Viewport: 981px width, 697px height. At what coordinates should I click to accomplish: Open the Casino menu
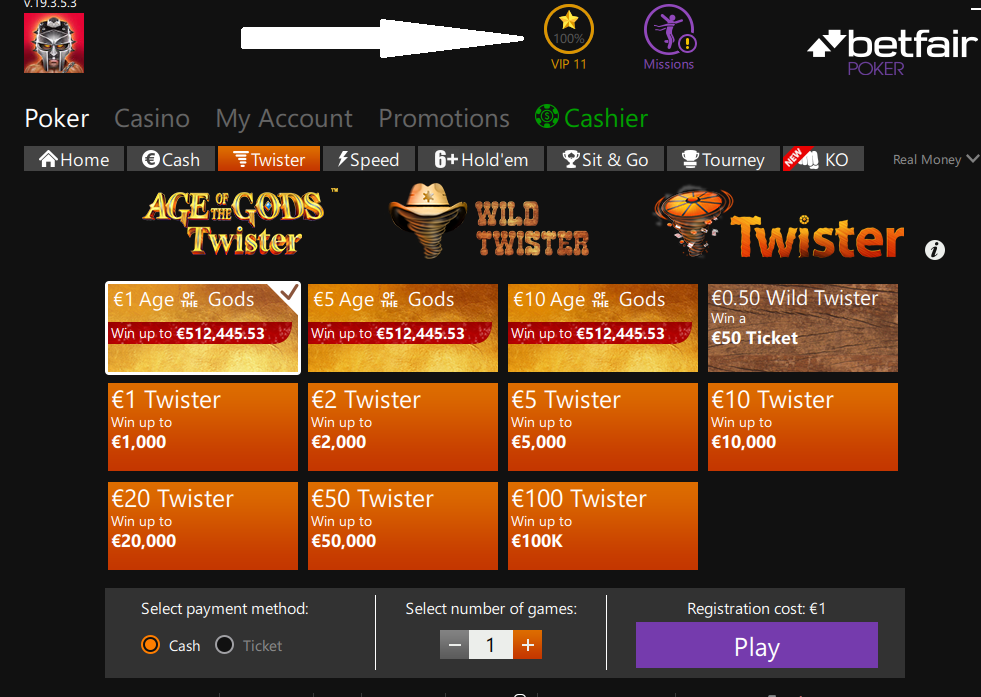pyautogui.click(x=151, y=118)
